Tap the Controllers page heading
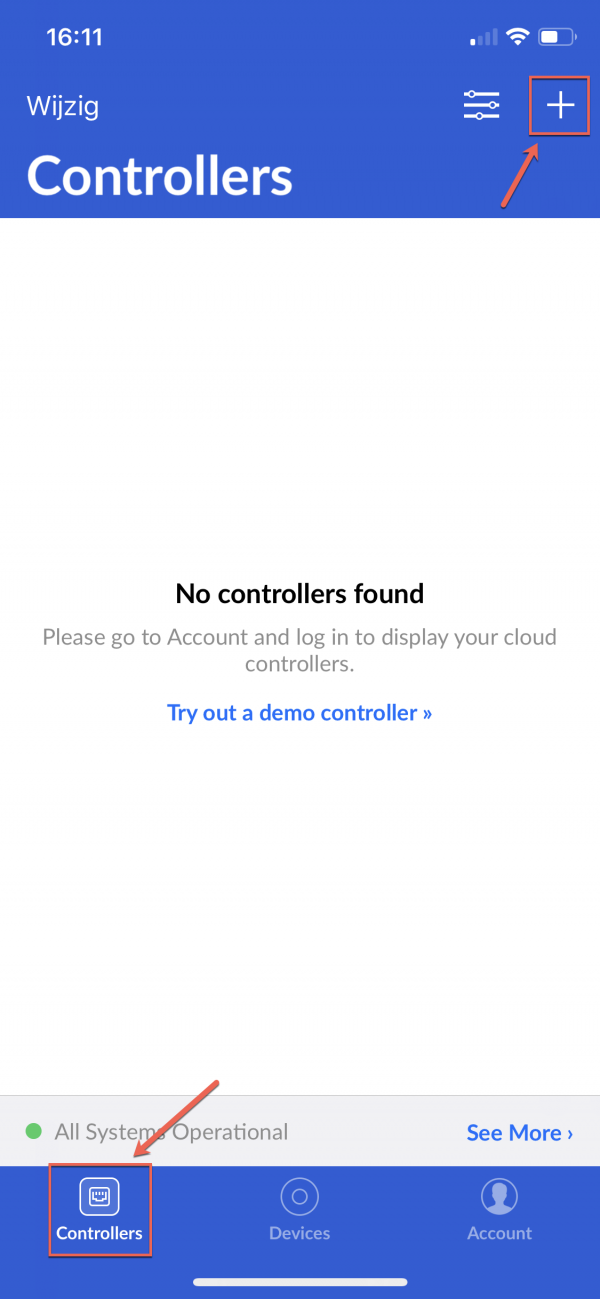 [x=160, y=176]
